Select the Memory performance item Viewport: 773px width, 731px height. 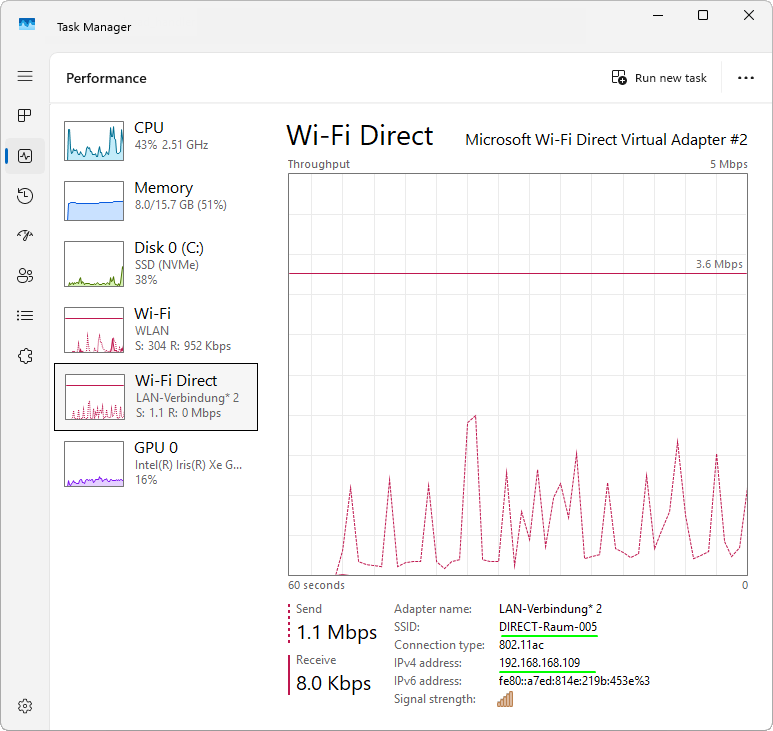tap(156, 201)
